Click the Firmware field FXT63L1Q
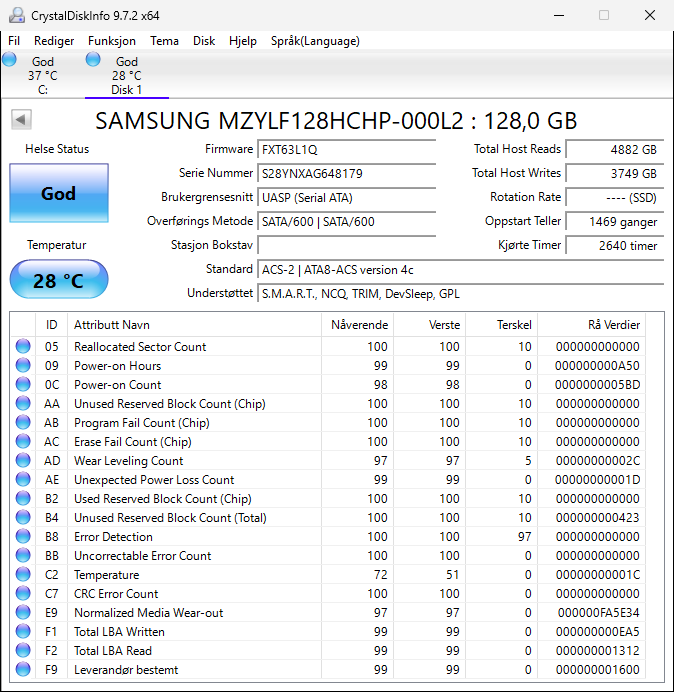 (346, 150)
